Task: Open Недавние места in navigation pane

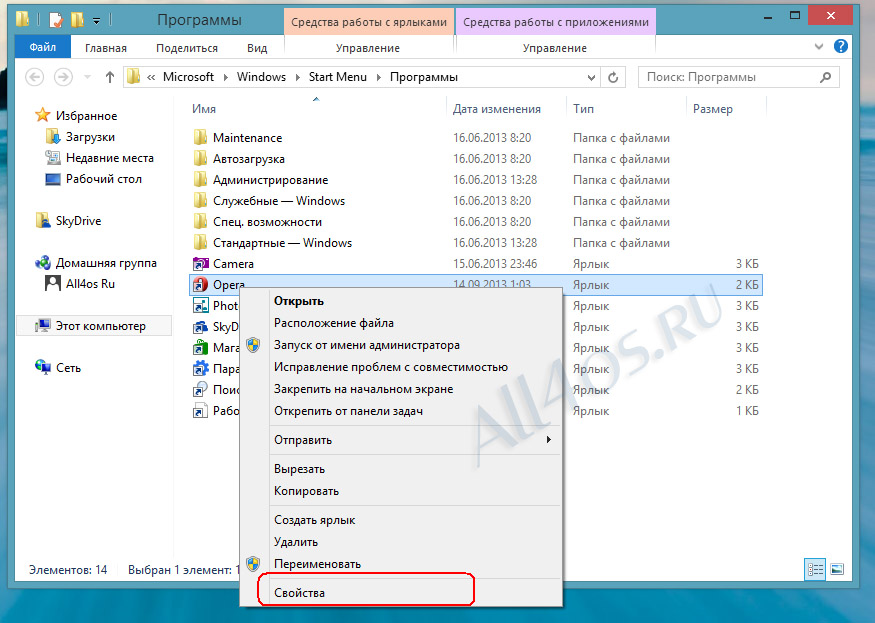Action: pyautogui.click(x=109, y=158)
